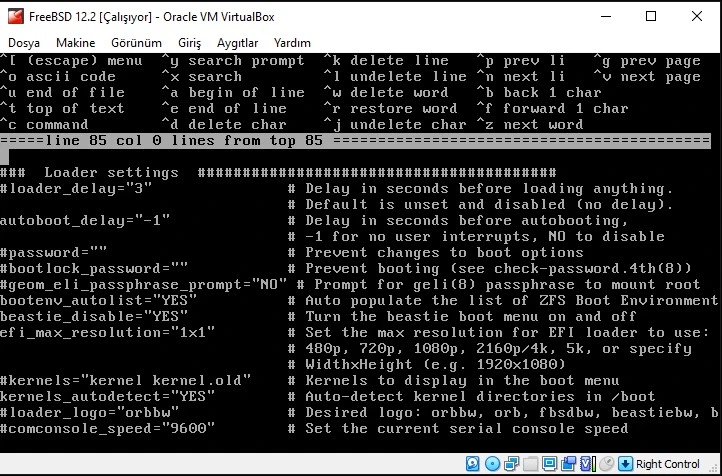Click the ^g prev page help entry
The image size is (722, 476).
tap(647, 60)
